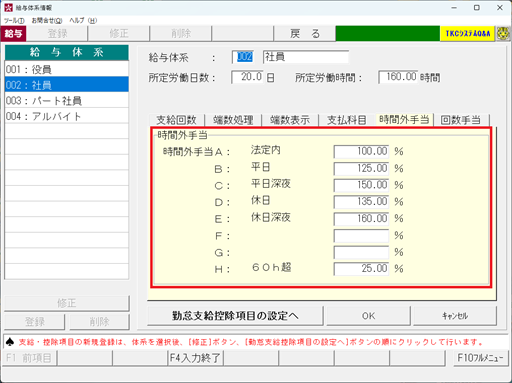The image size is (512, 383).
Task: Click the F1 前項目 function key button
Action: pos(29,358)
